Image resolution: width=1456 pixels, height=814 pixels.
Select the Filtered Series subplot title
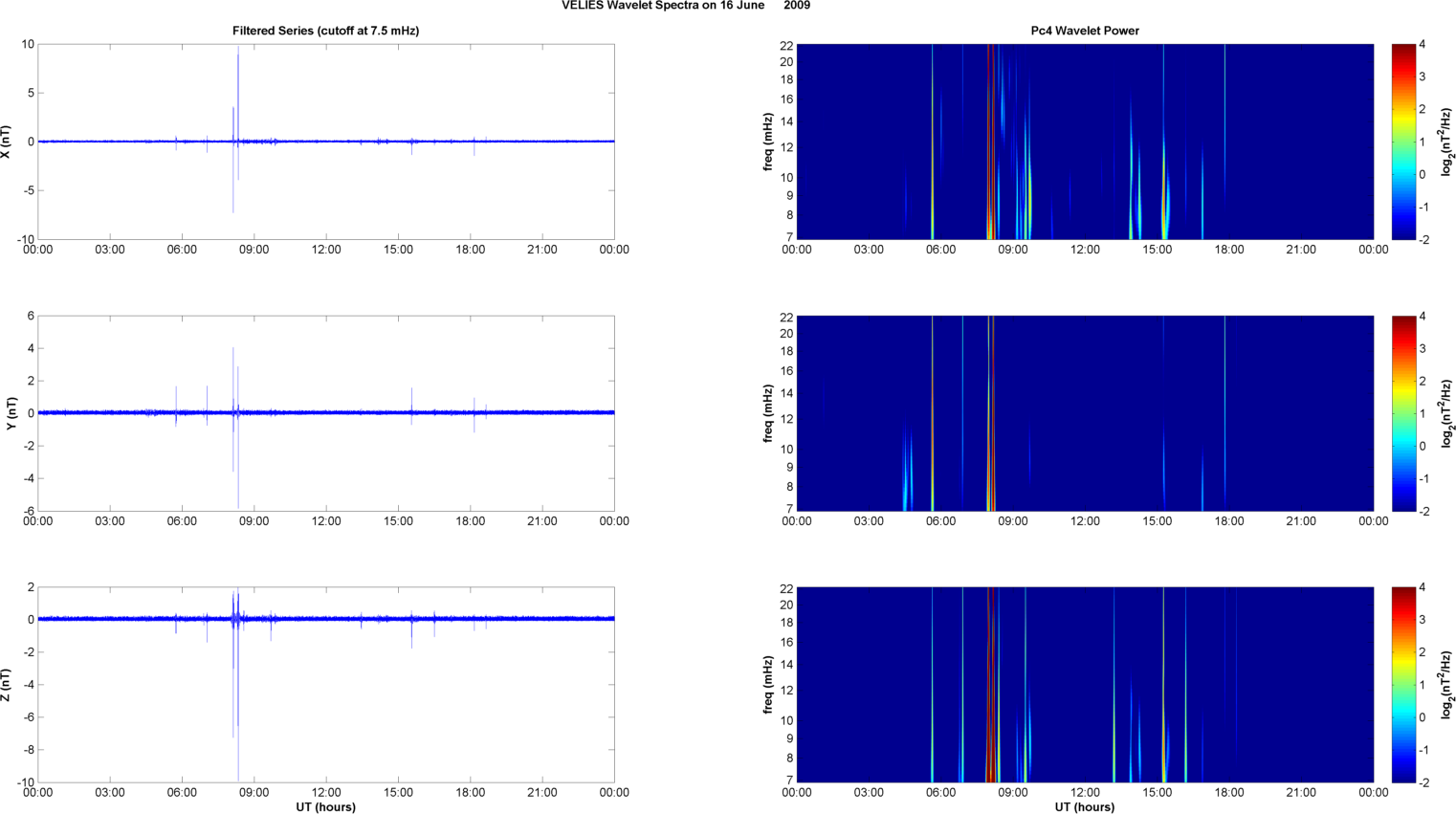point(325,31)
